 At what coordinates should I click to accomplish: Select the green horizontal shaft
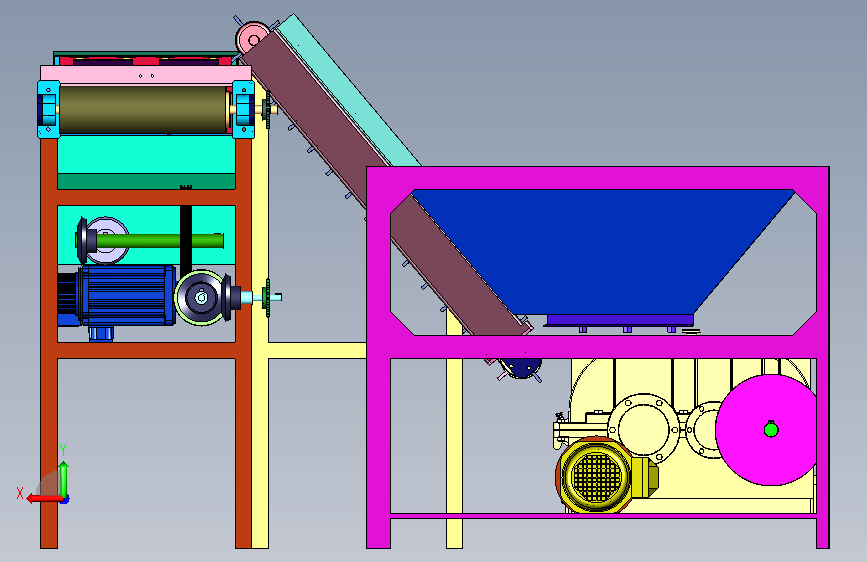[160, 241]
